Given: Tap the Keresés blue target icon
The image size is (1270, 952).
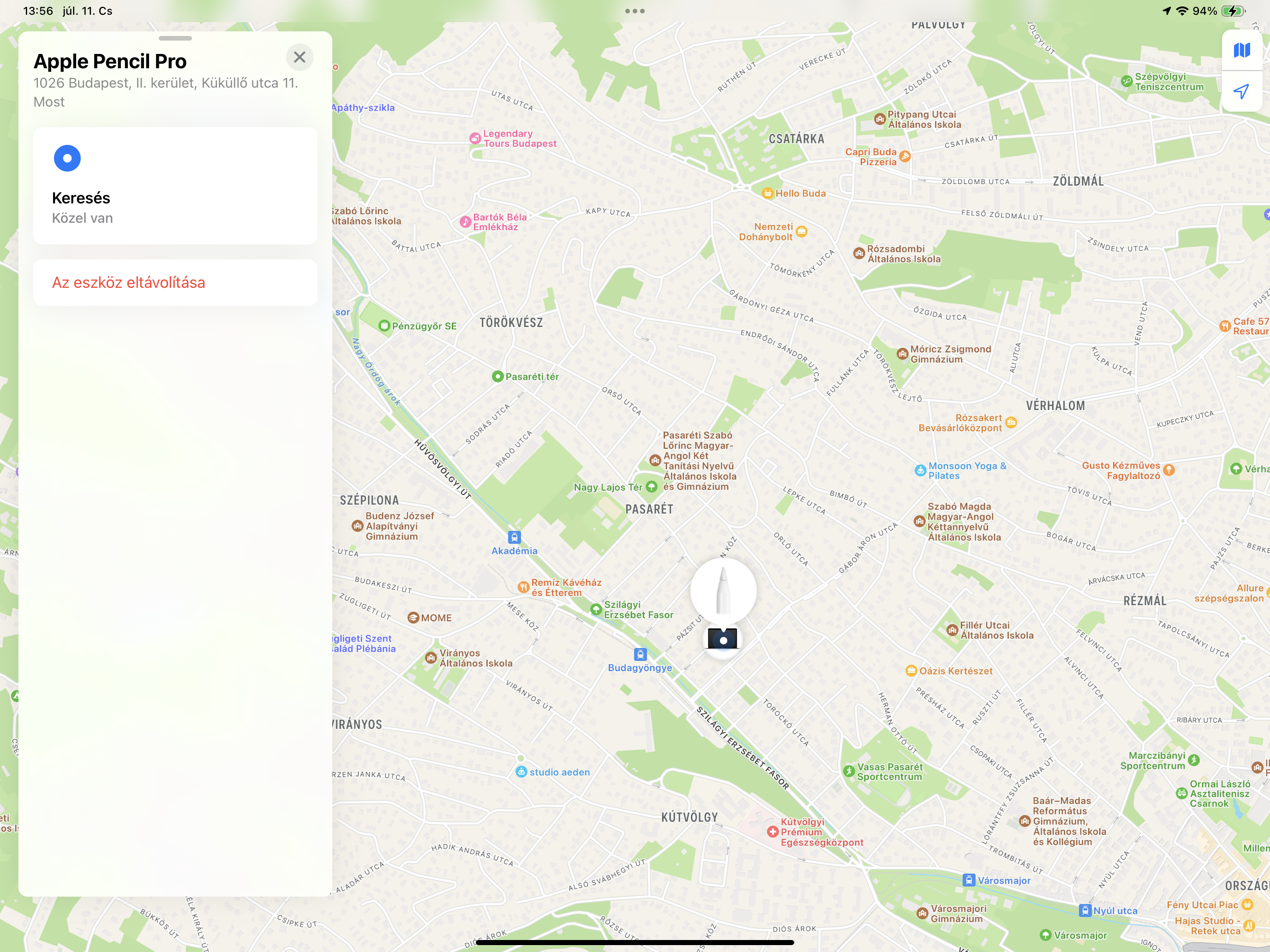Looking at the screenshot, I should (67, 158).
